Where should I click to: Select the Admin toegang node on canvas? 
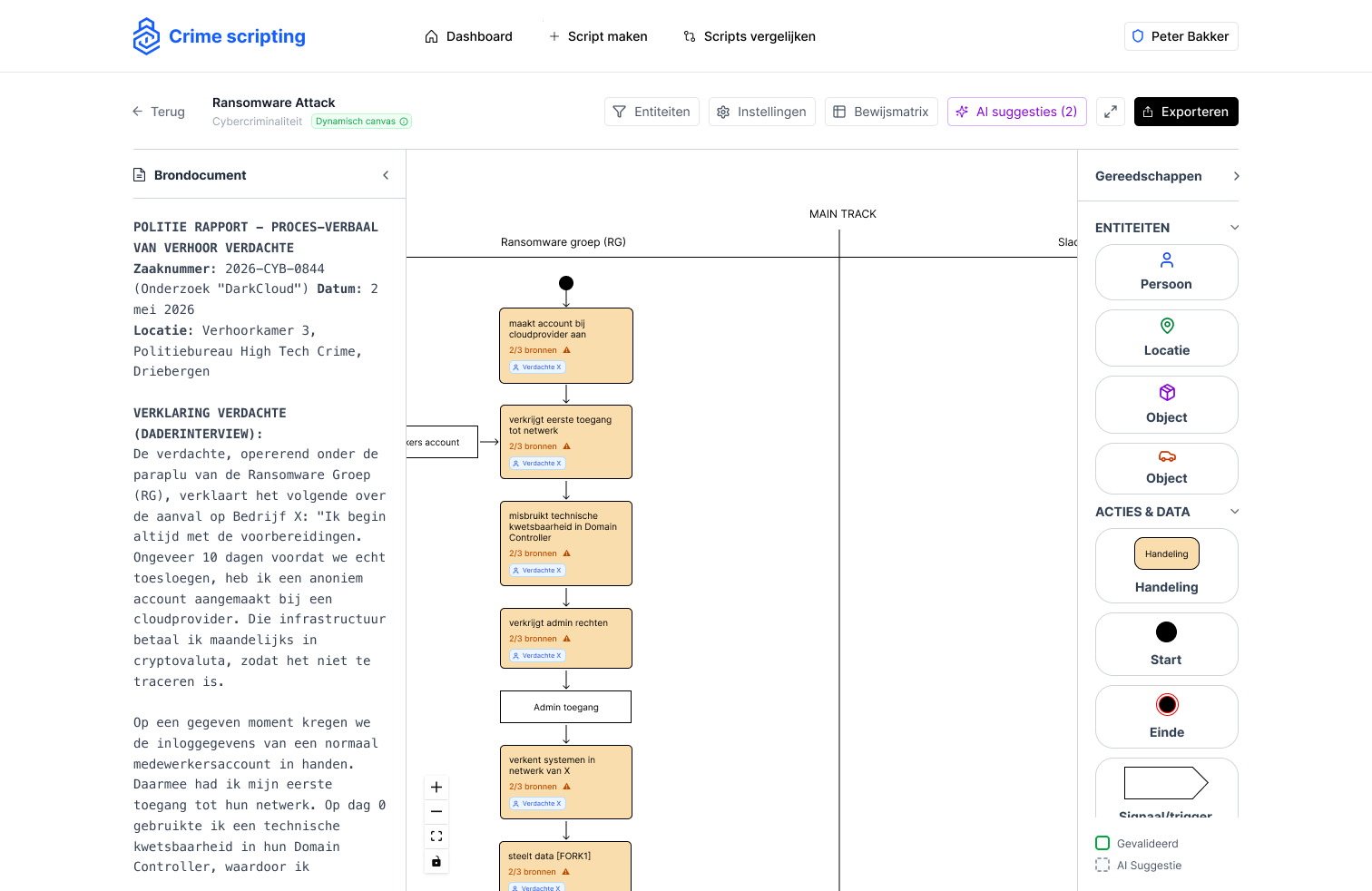point(566,708)
